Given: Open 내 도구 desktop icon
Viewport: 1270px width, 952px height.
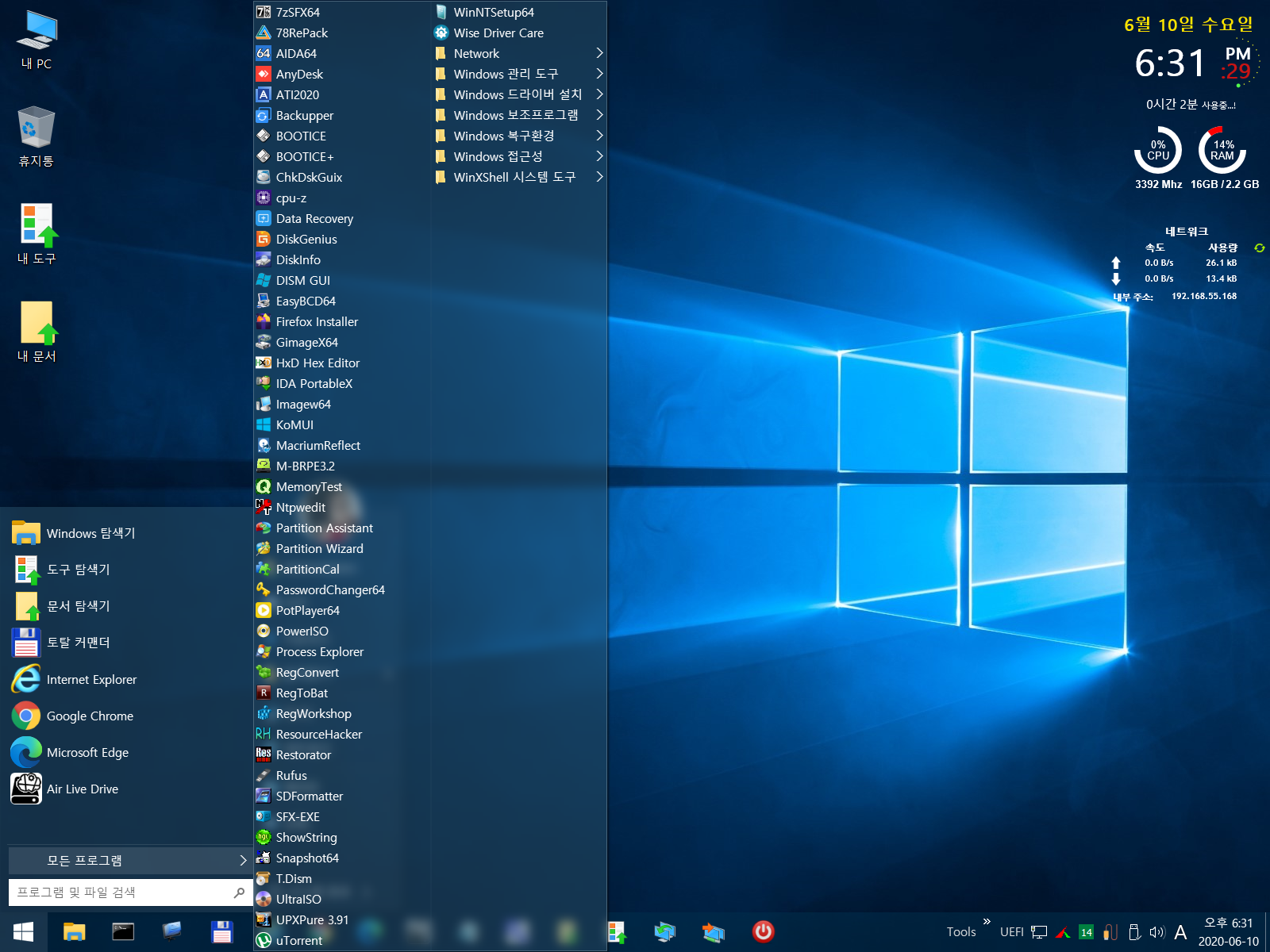Looking at the screenshot, I should click(x=36, y=234).
